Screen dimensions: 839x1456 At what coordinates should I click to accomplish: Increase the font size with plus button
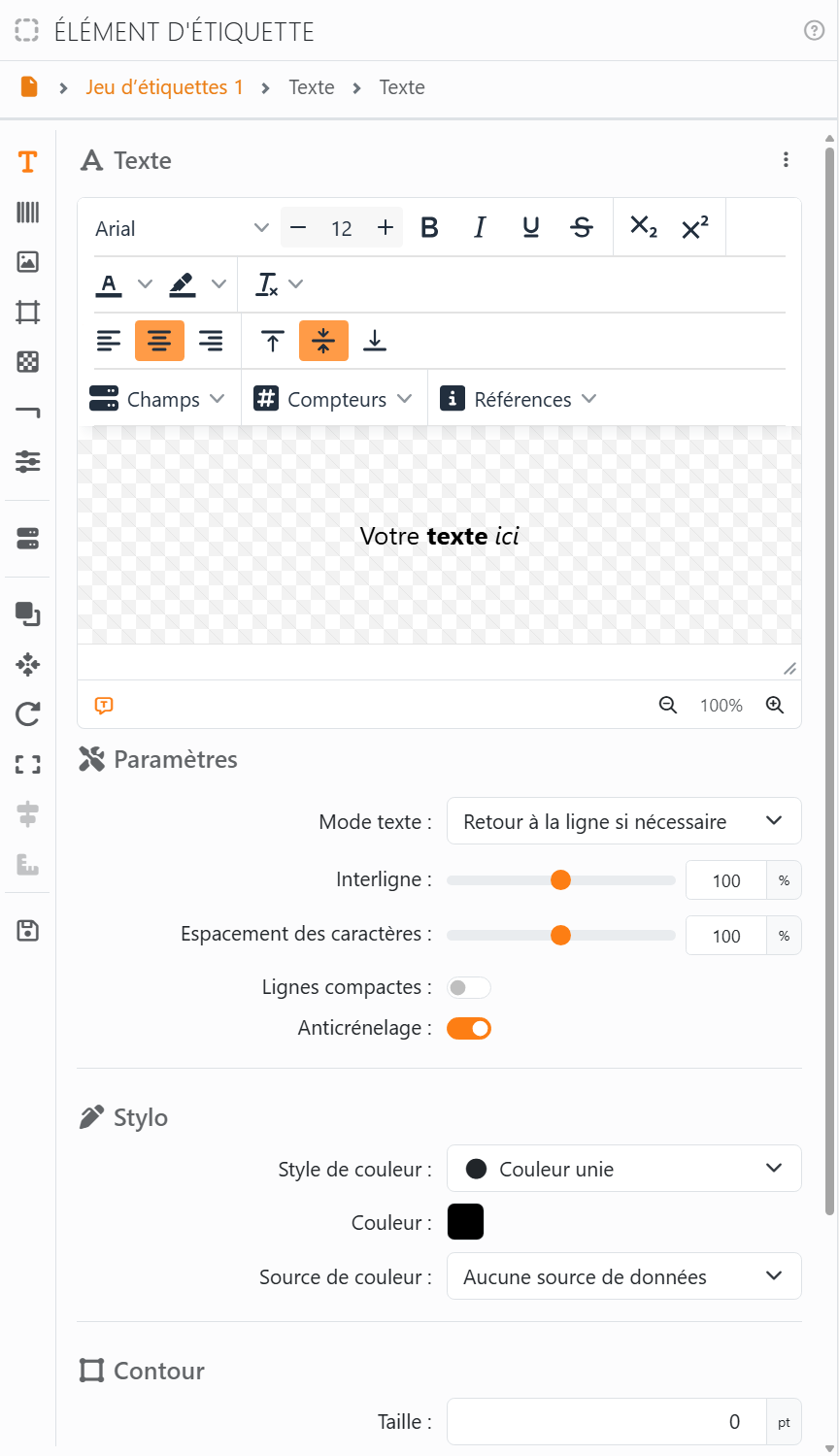386,228
